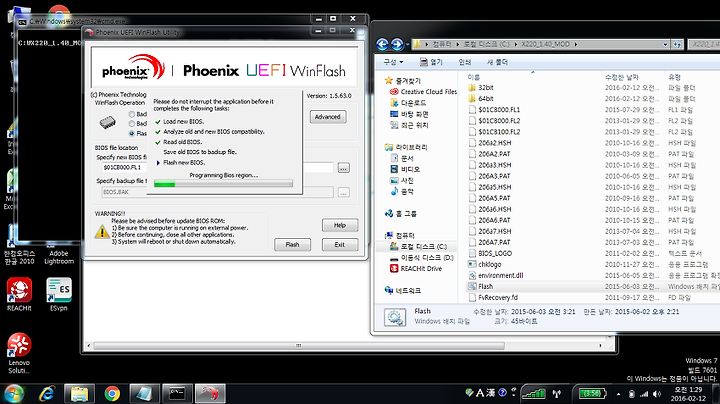
Task: Sort files by the 유형 column header
Action: point(675,77)
